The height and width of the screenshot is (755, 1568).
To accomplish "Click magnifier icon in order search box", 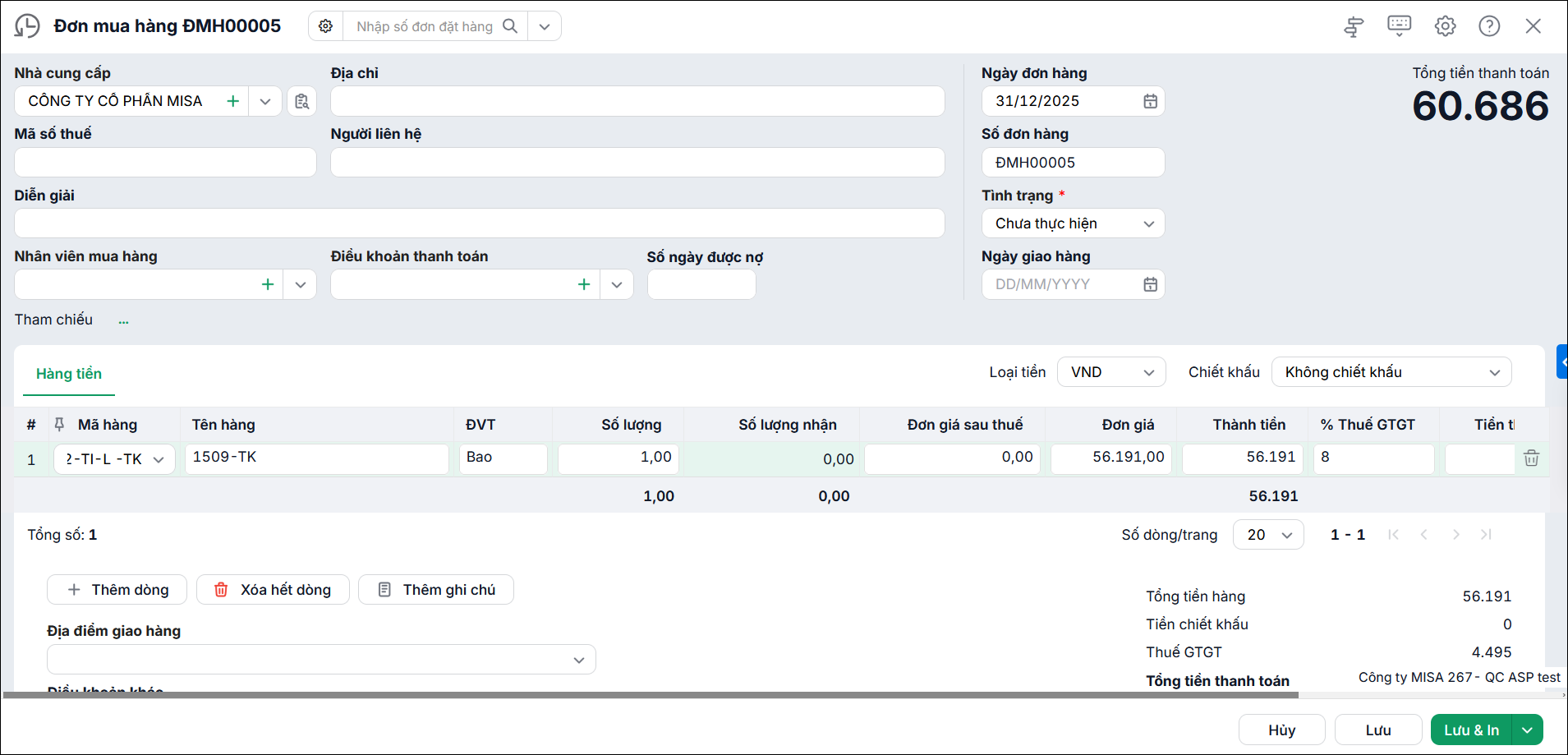I will tap(510, 26).
